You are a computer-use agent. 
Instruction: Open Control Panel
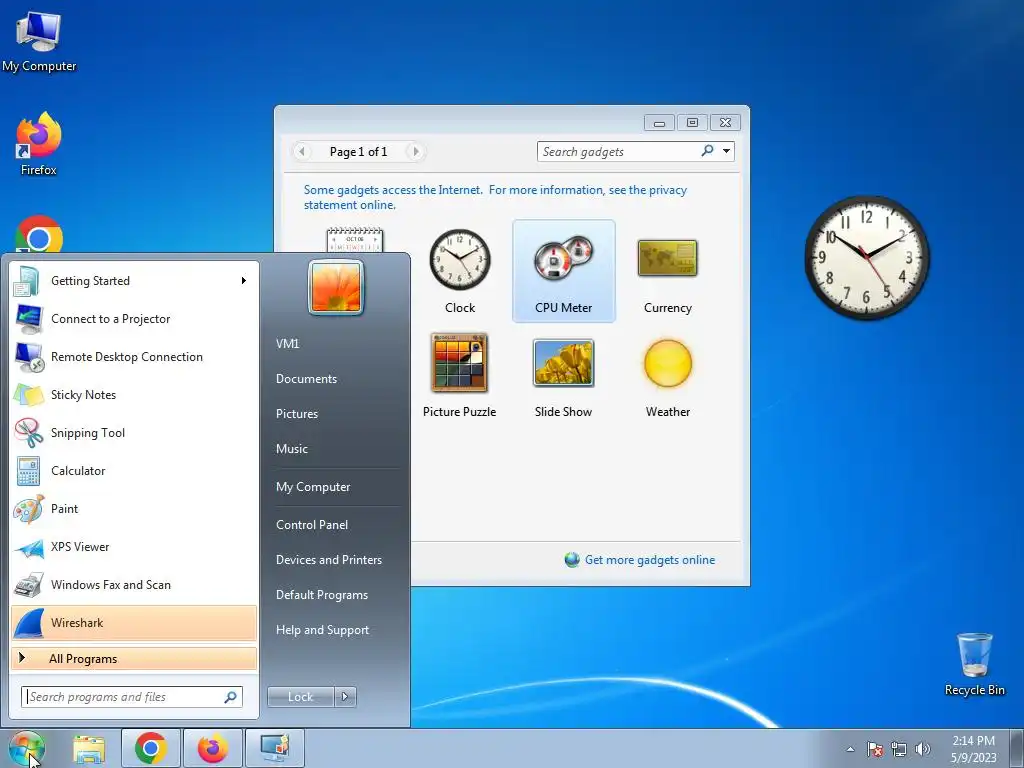pyautogui.click(x=312, y=525)
